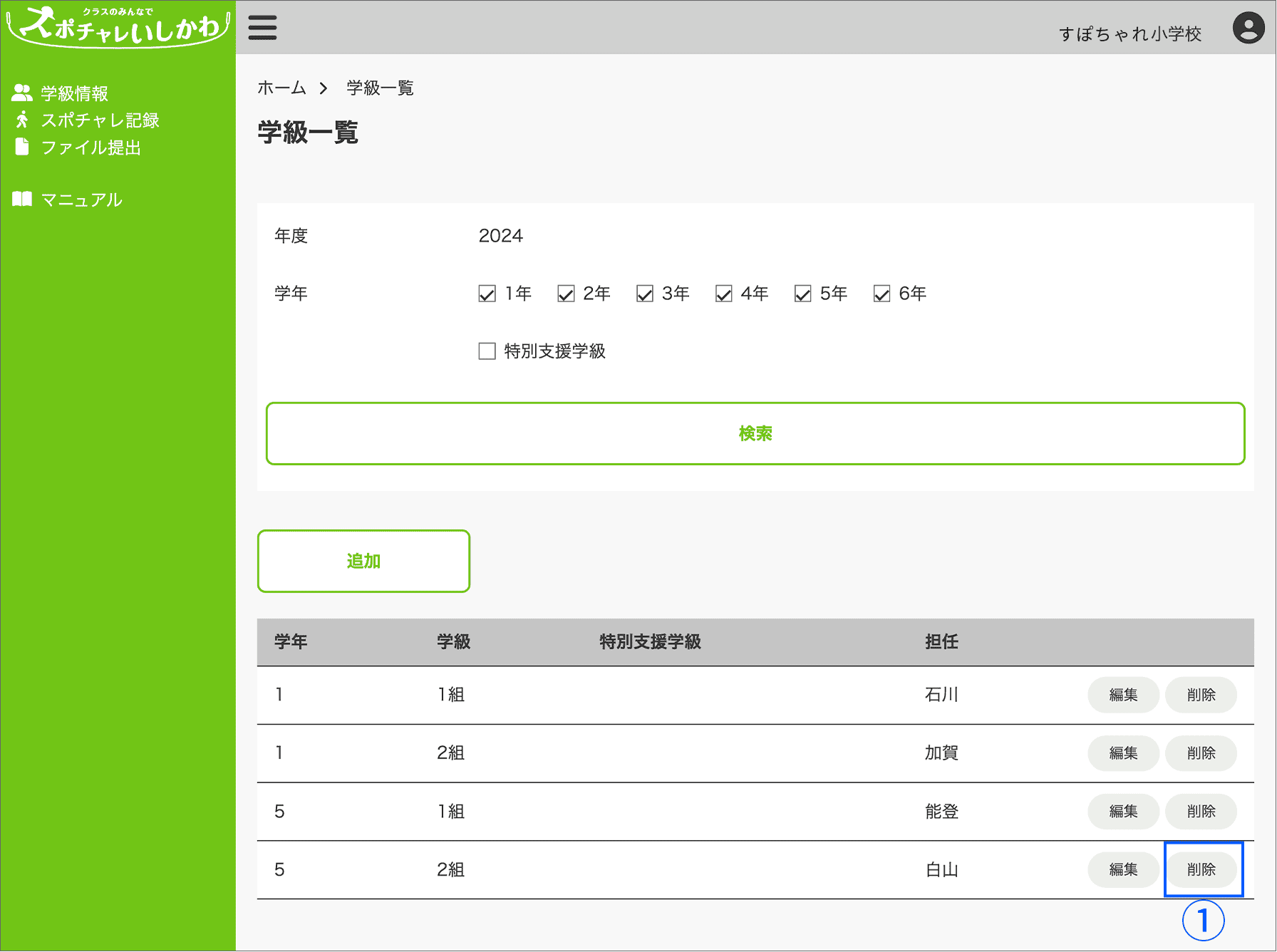Edit the 1年 1組 石川 class

pyautogui.click(x=1123, y=695)
